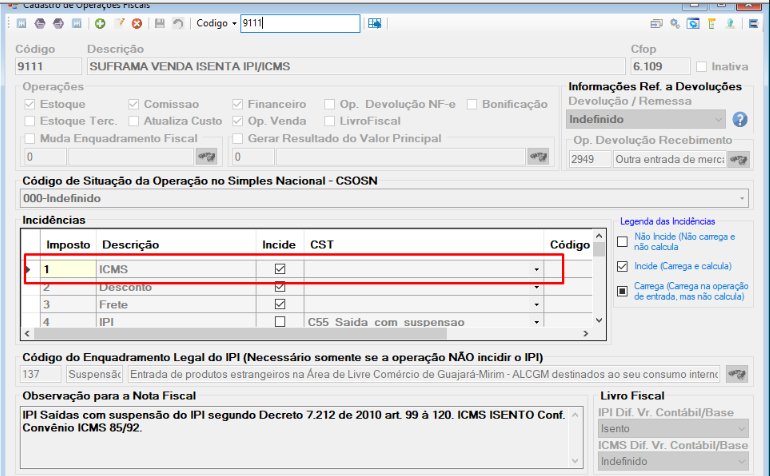Open lookup beside Muda Enquadramento Fiscal fields
Screen dimensions: 770x476
pos(207,157)
